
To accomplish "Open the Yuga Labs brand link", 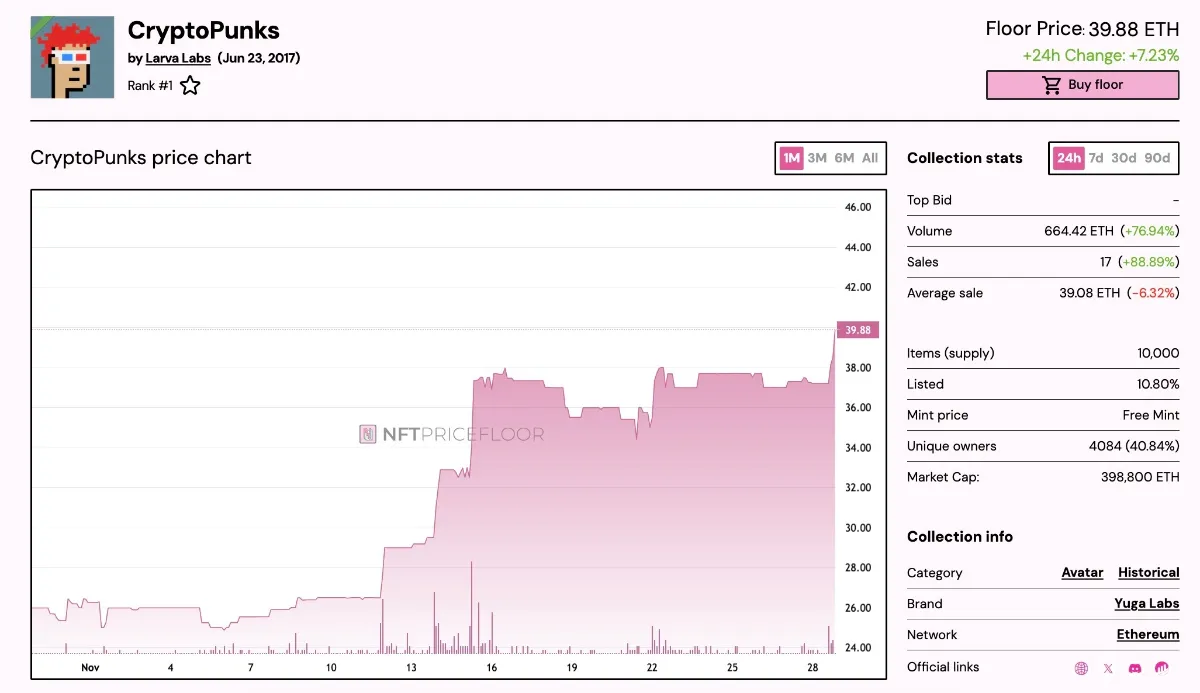I will point(1147,604).
